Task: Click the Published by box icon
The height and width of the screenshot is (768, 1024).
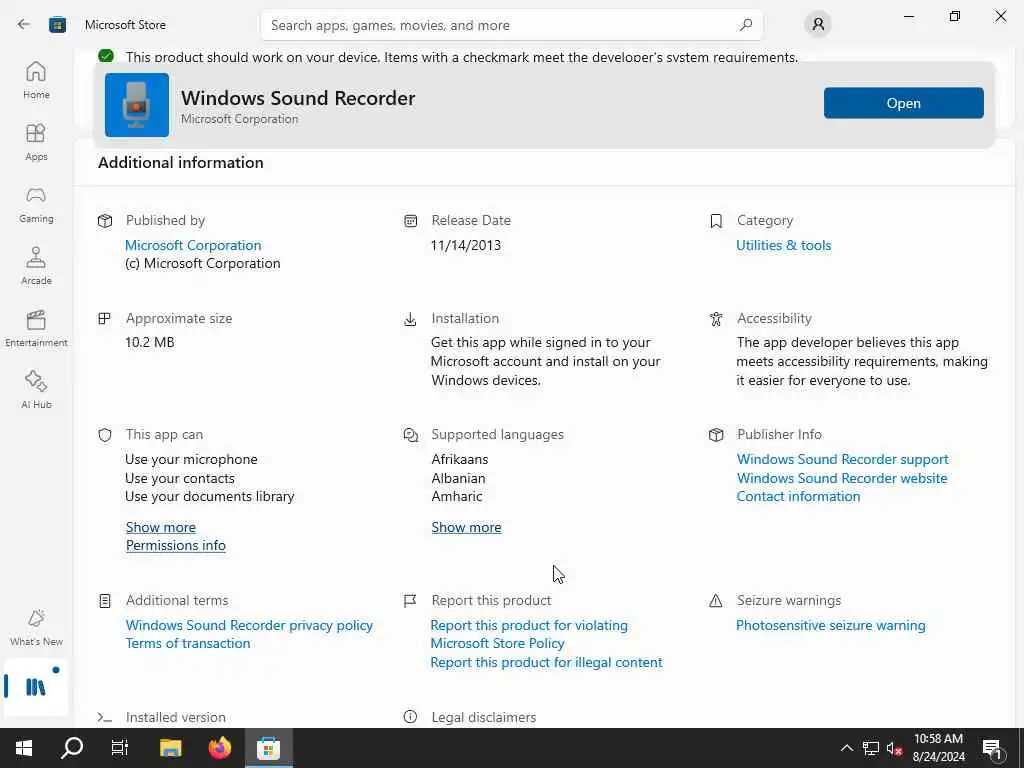Action: 104,221
